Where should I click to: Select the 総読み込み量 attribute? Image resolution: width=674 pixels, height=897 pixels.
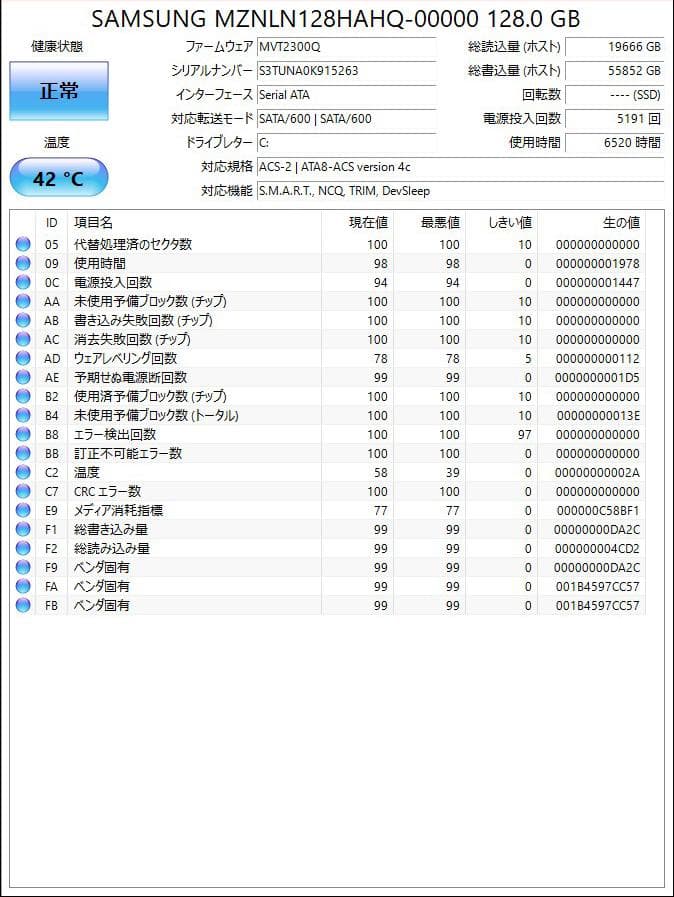[x=112, y=548]
